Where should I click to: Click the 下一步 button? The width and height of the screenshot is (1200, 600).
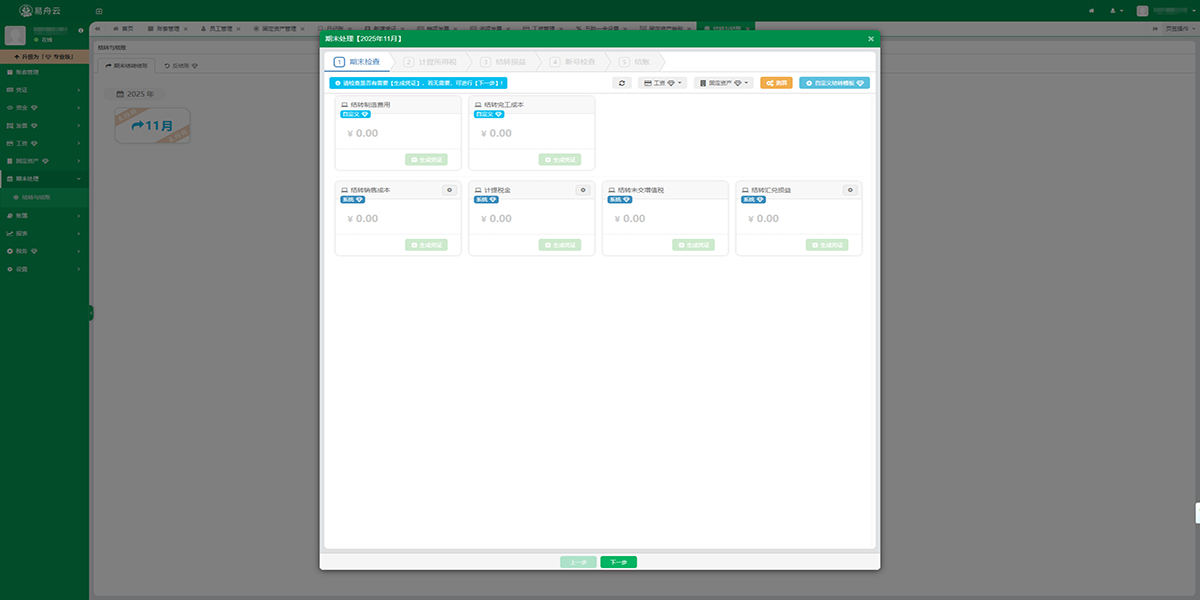618,562
